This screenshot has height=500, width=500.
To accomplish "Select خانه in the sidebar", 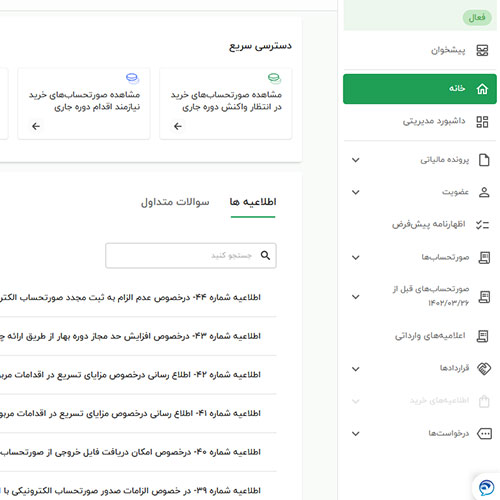I will coord(420,89).
